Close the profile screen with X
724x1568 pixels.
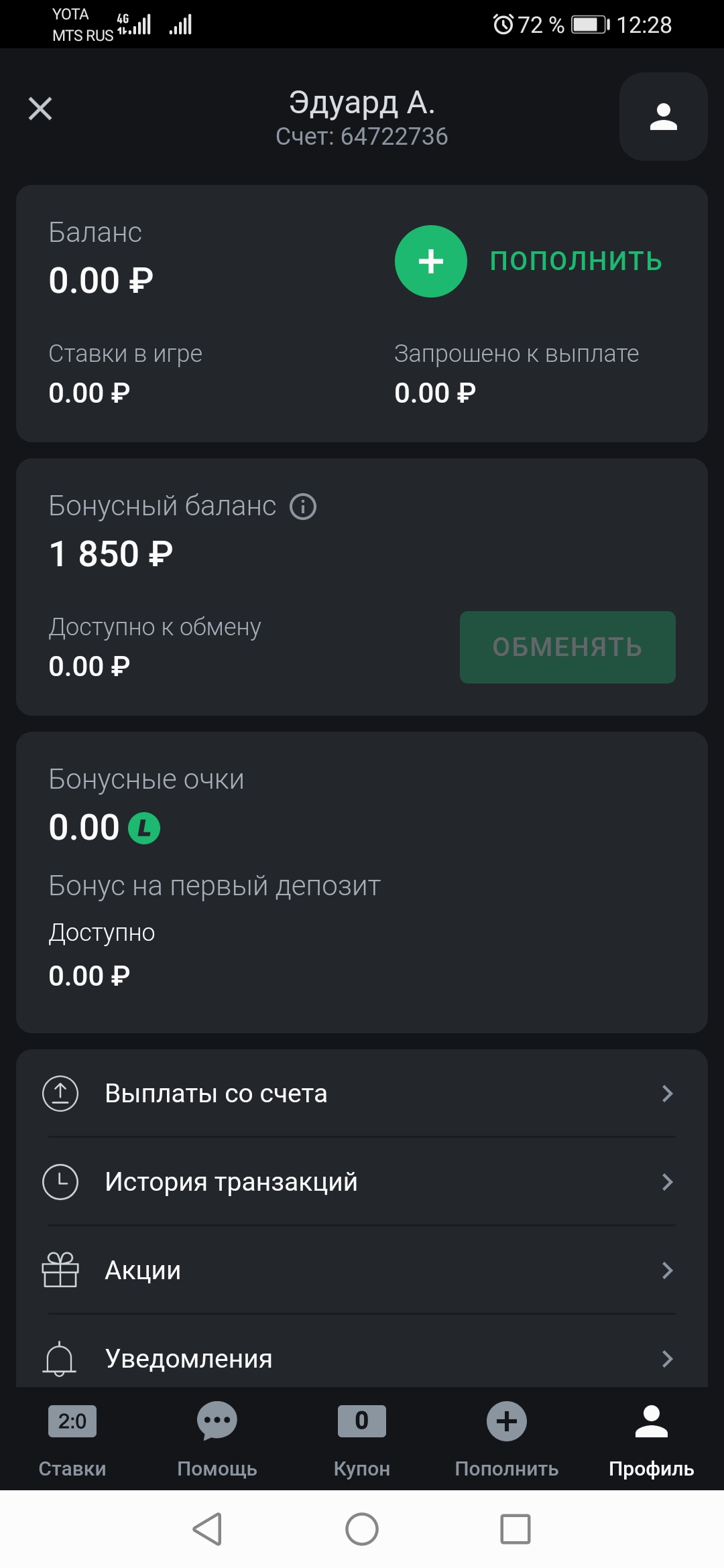(x=40, y=109)
